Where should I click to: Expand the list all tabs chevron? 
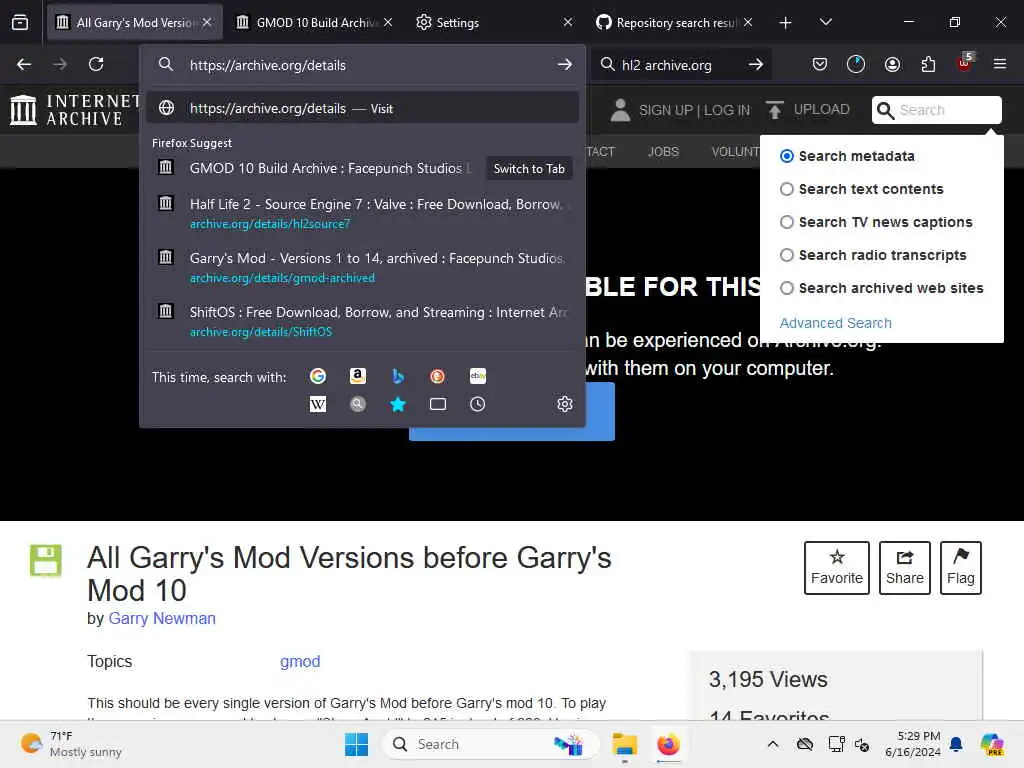tap(825, 23)
